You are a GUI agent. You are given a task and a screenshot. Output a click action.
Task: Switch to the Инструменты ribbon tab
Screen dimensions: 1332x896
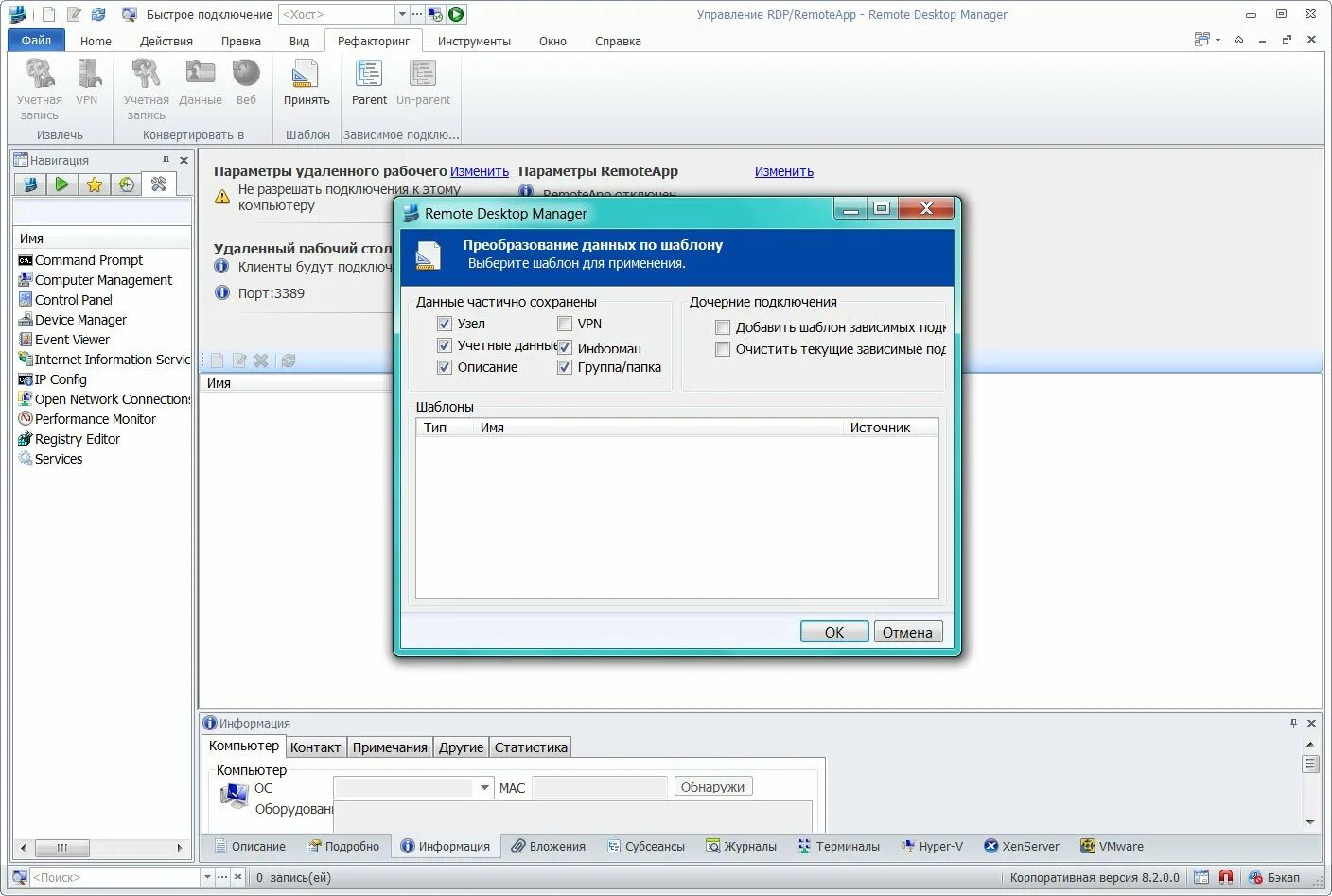tap(474, 41)
